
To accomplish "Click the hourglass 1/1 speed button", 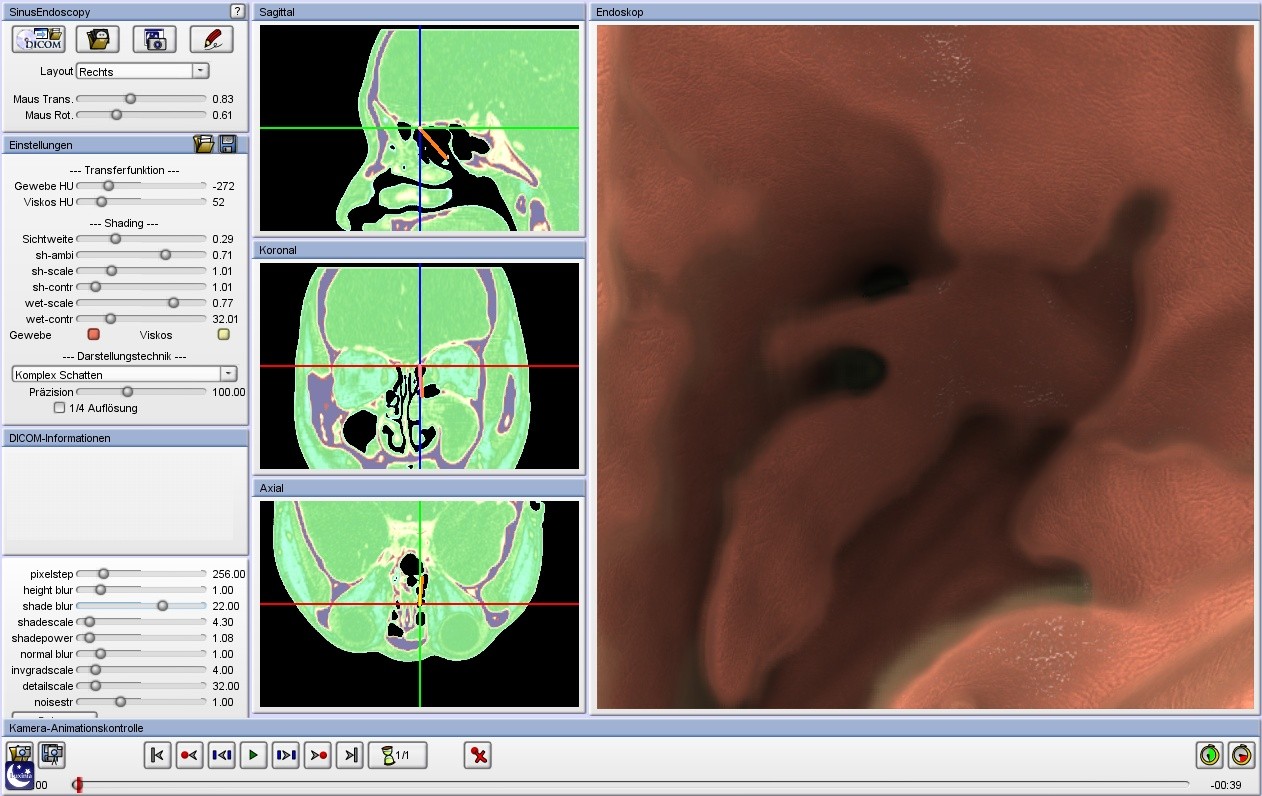I will [x=398, y=755].
